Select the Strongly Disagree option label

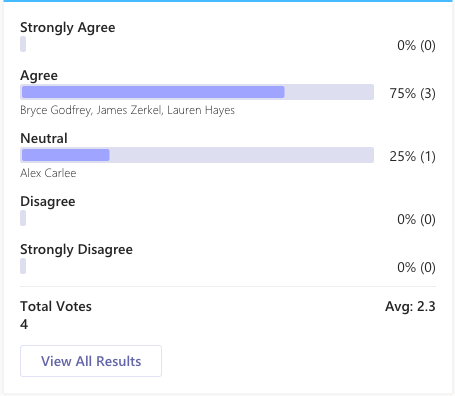77,250
